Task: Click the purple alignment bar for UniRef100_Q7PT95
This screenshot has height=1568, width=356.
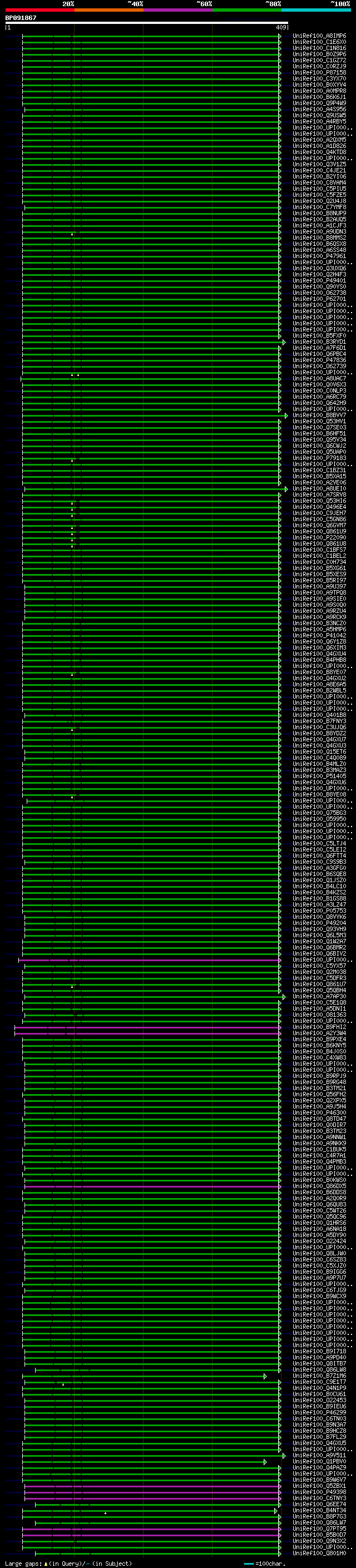Action: (x=150, y=1529)
